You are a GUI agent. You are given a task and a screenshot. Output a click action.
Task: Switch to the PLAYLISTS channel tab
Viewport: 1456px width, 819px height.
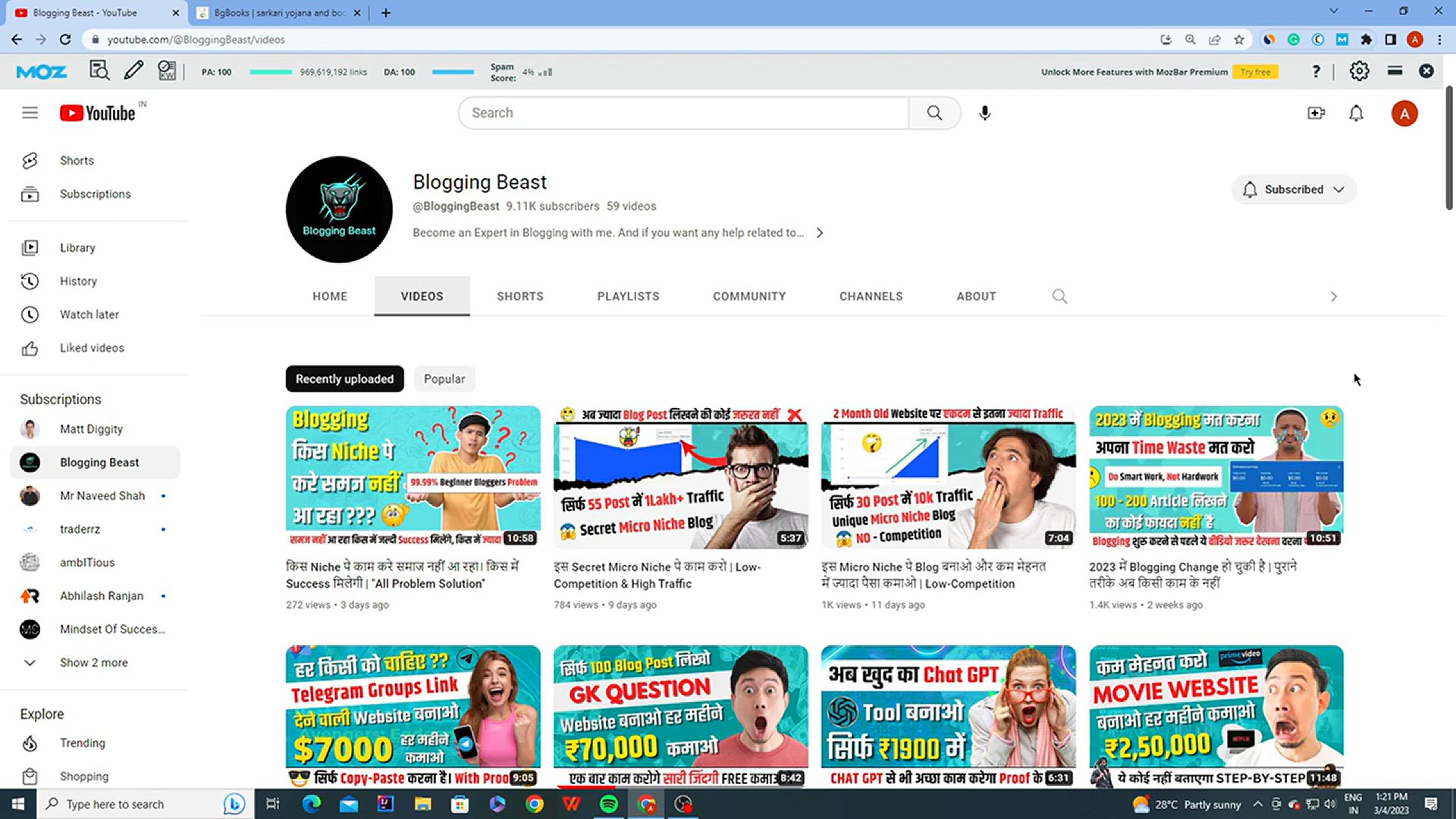click(x=628, y=297)
